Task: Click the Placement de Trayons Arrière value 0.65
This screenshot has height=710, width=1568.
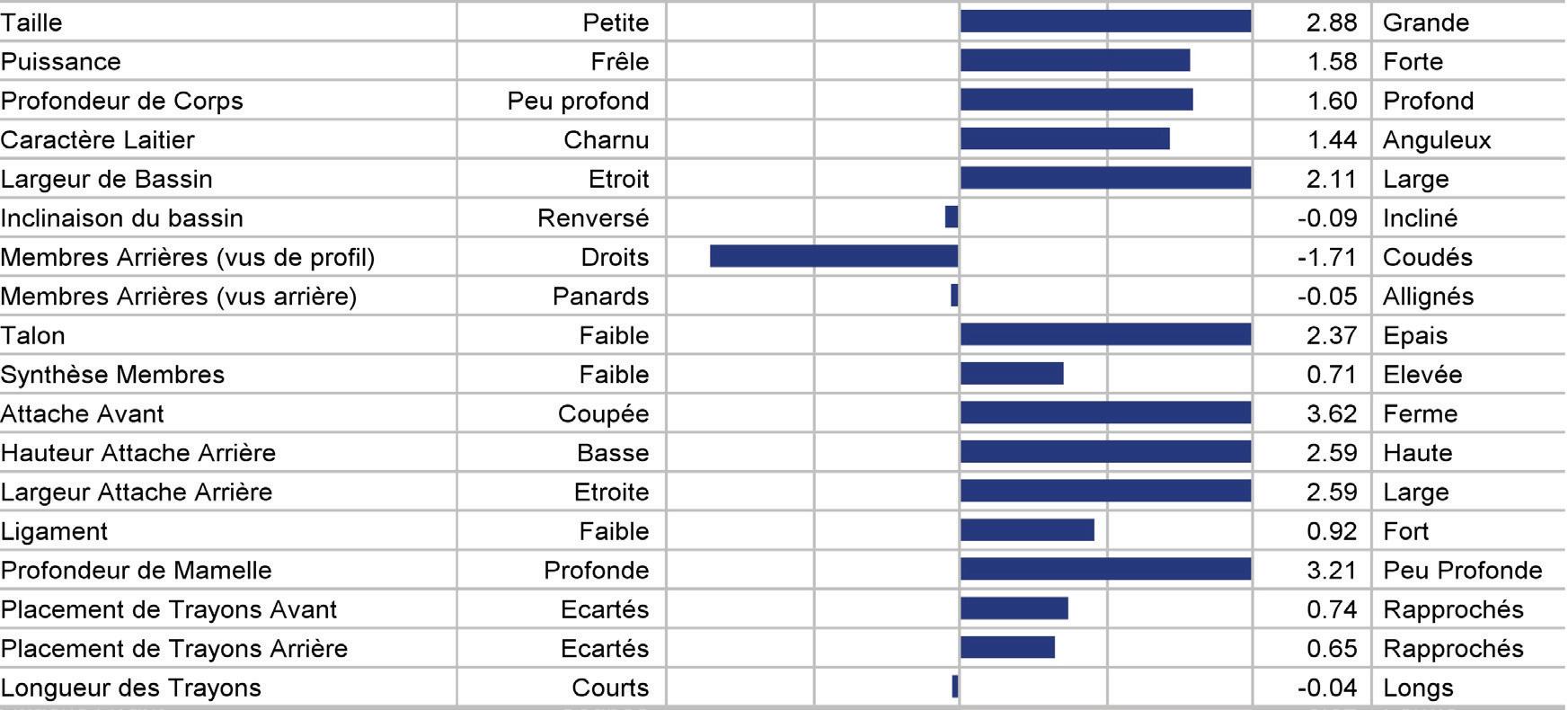Action: [1331, 648]
